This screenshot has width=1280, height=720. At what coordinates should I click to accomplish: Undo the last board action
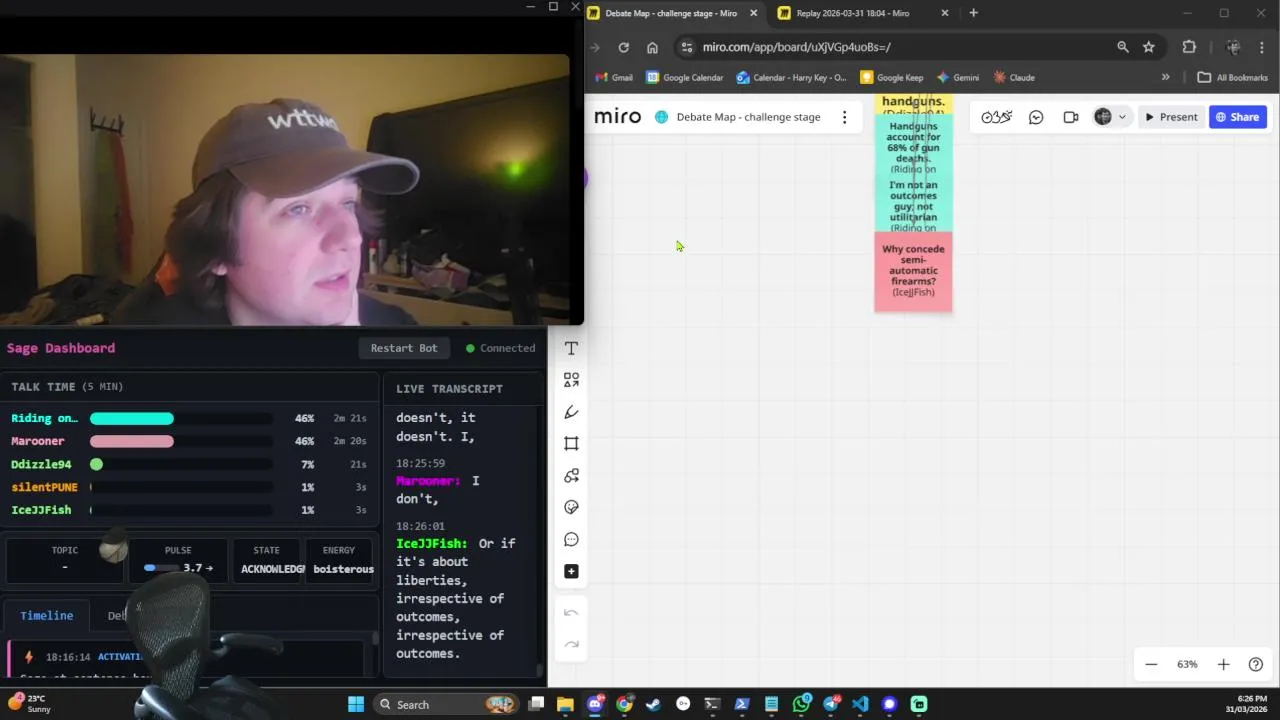[x=571, y=612]
